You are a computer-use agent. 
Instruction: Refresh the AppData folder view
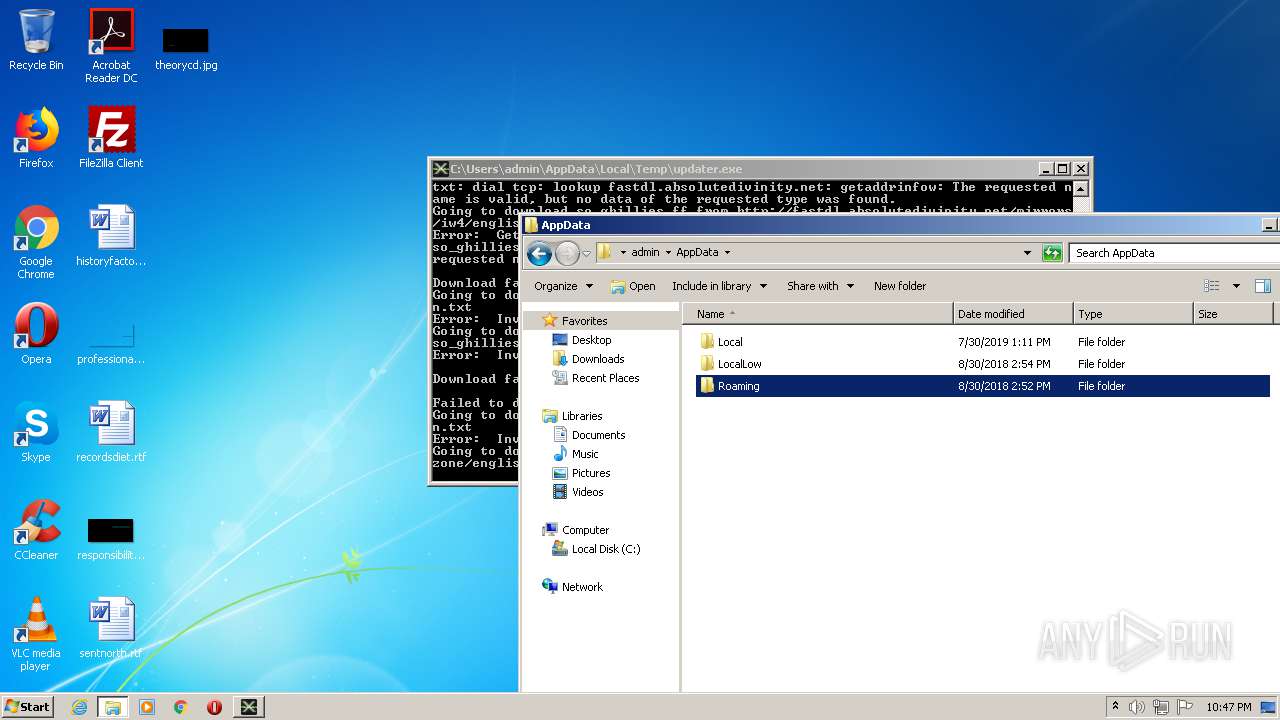[x=1052, y=253]
